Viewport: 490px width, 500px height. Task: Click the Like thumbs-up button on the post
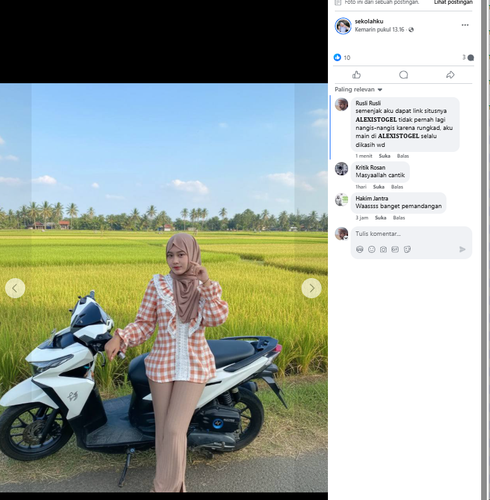point(356,75)
